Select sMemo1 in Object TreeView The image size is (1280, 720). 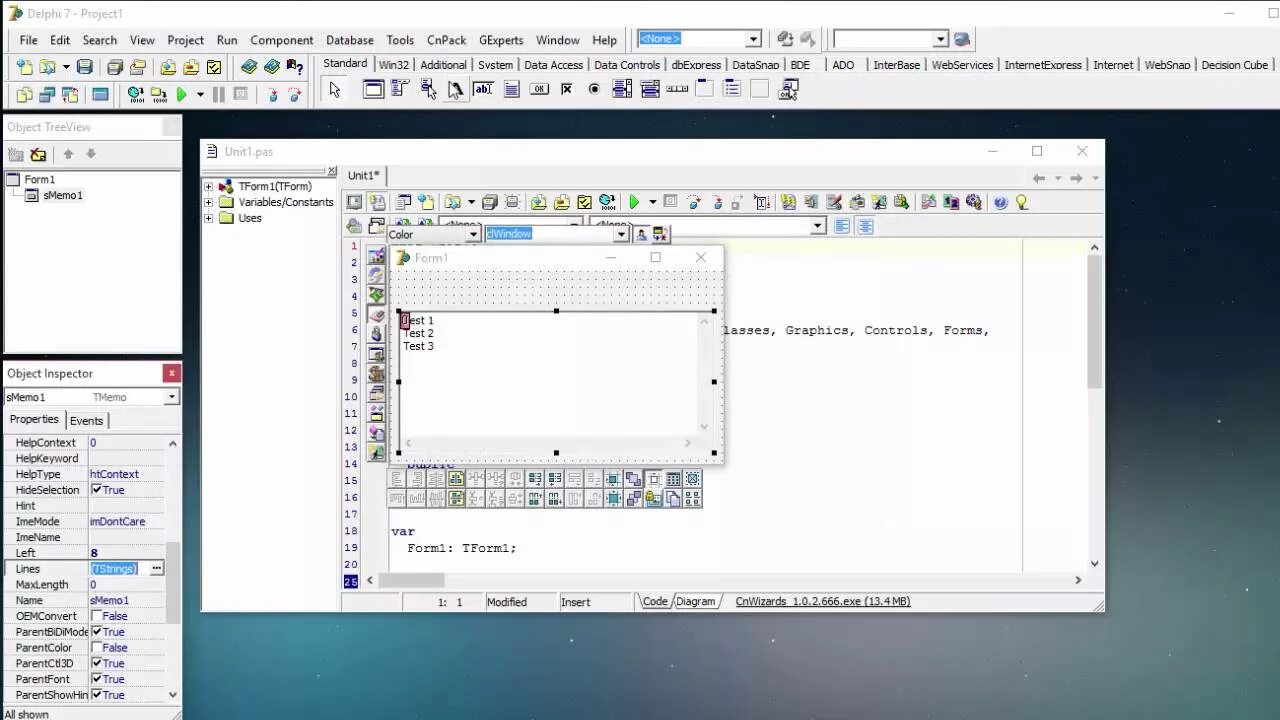(63, 195)
